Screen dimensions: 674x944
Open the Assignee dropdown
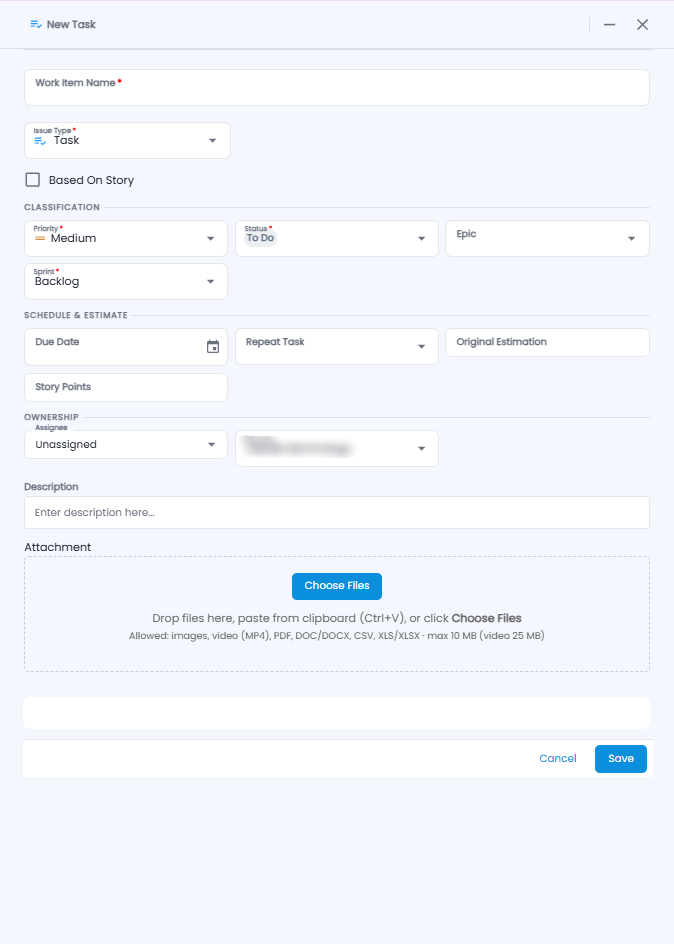tap(126, 445)
